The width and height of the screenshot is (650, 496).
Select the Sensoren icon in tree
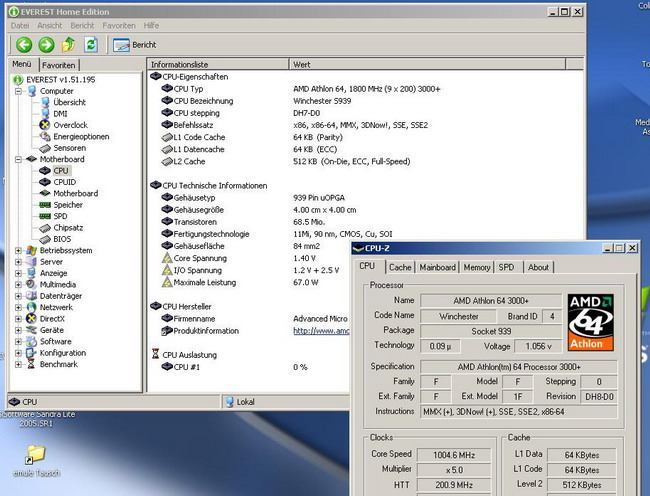point(45,148)
